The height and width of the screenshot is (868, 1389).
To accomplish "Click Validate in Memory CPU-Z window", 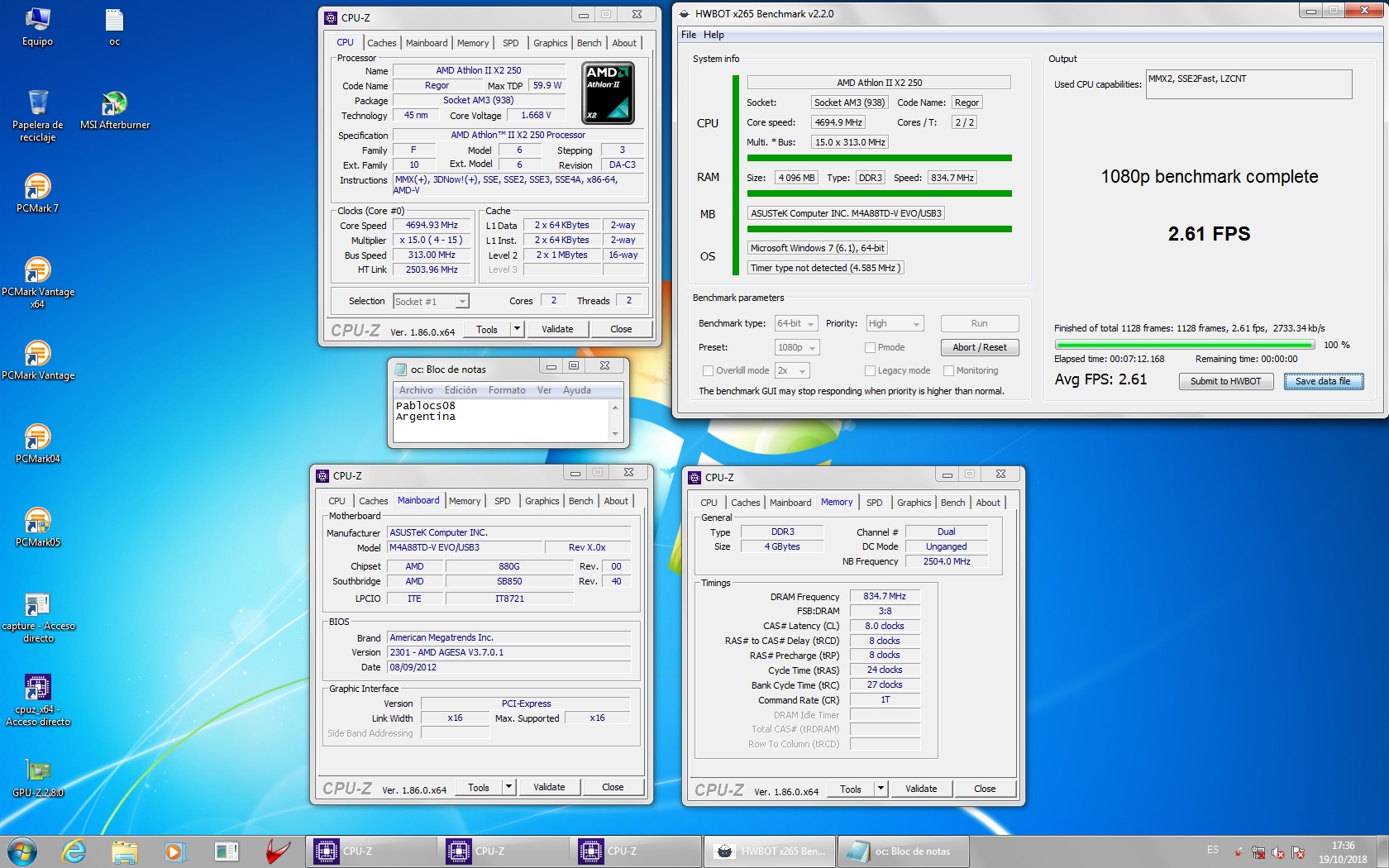I will (920, 789).
